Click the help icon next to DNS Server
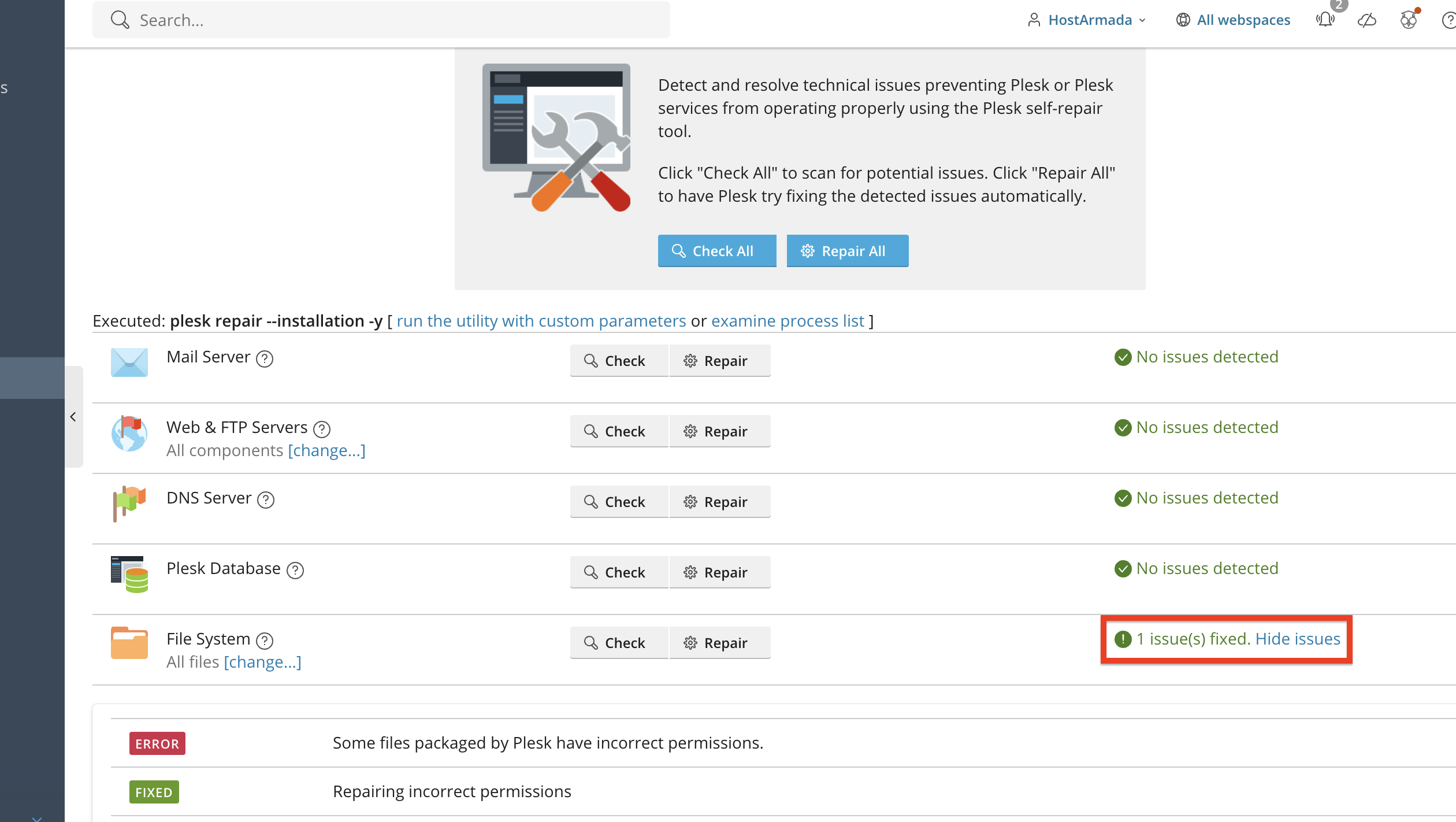 tap(266, 499)
